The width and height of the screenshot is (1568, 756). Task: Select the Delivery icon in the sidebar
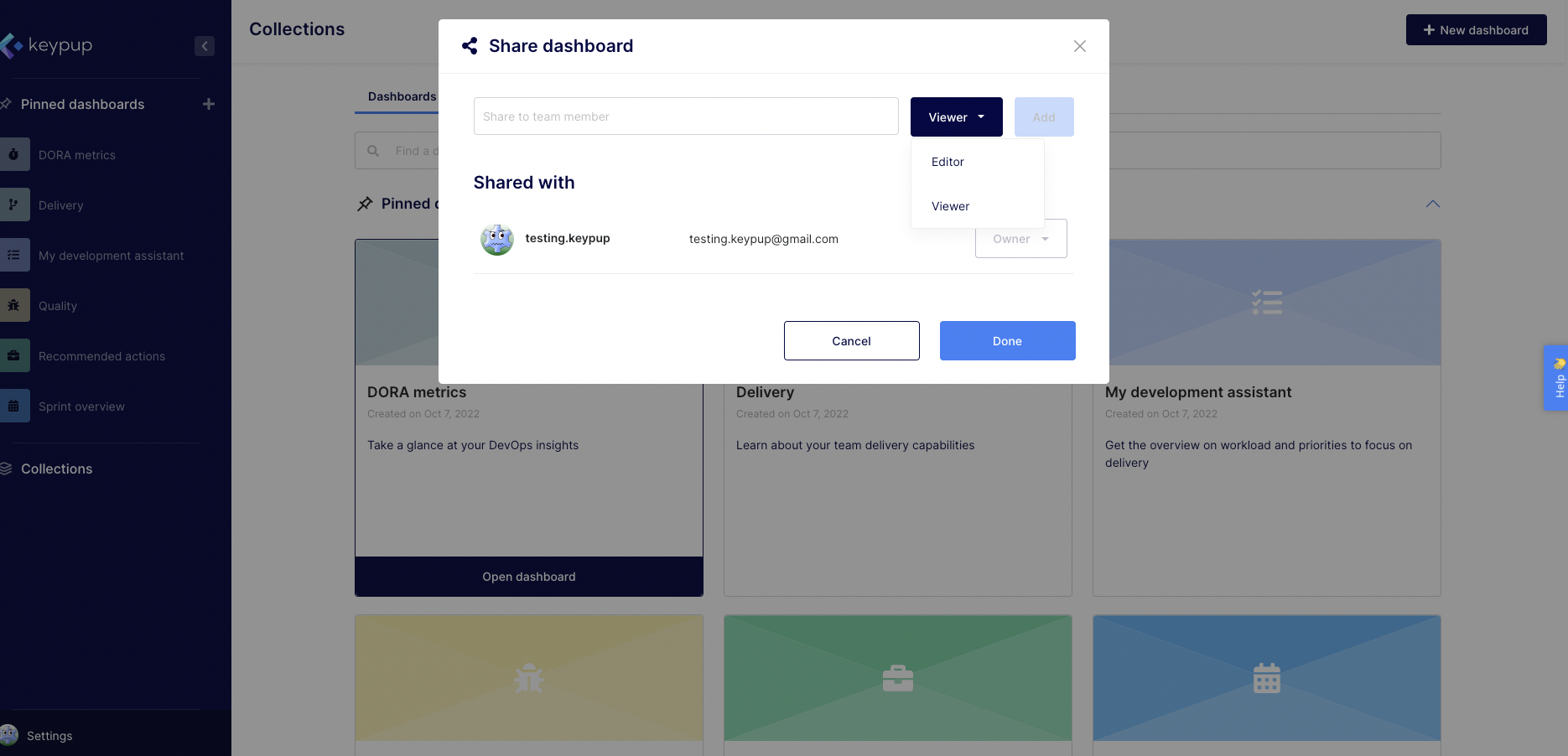click(x=15, y=205)
